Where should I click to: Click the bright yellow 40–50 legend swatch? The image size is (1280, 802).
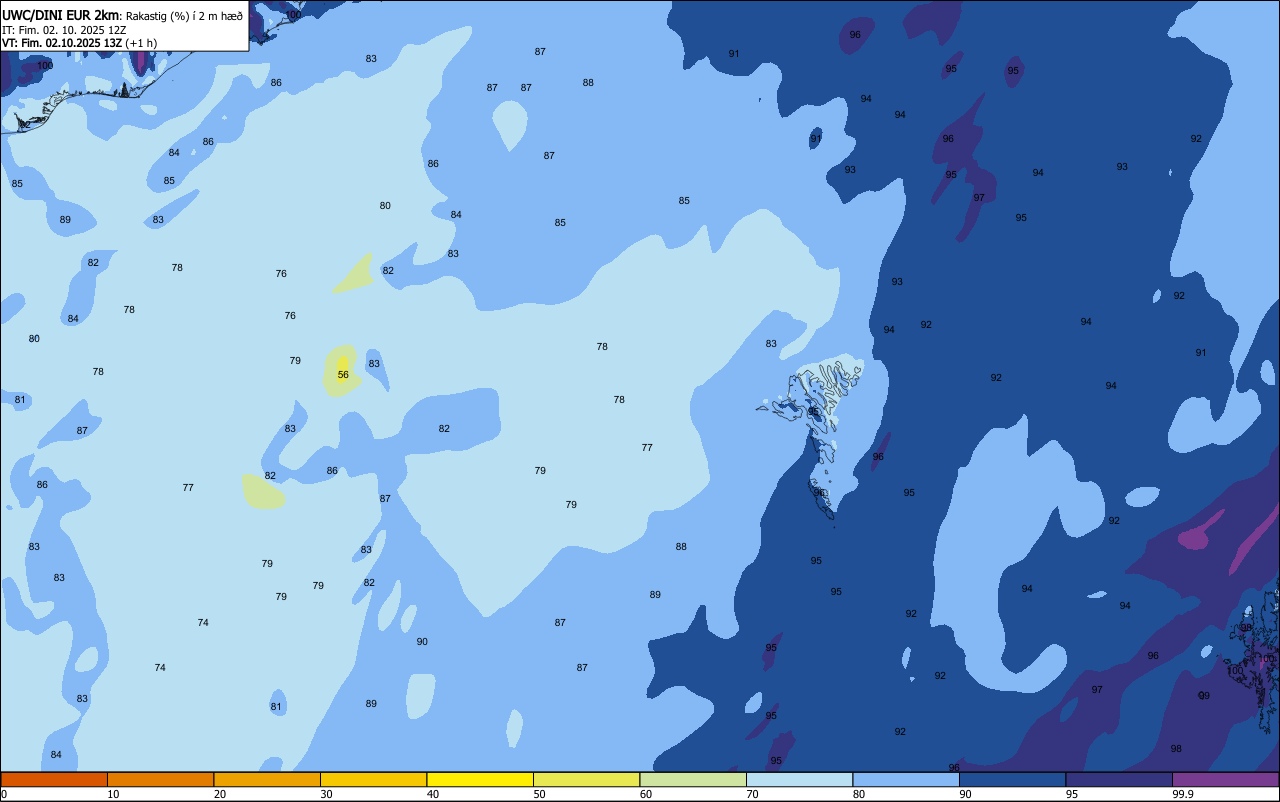[480, 779]
